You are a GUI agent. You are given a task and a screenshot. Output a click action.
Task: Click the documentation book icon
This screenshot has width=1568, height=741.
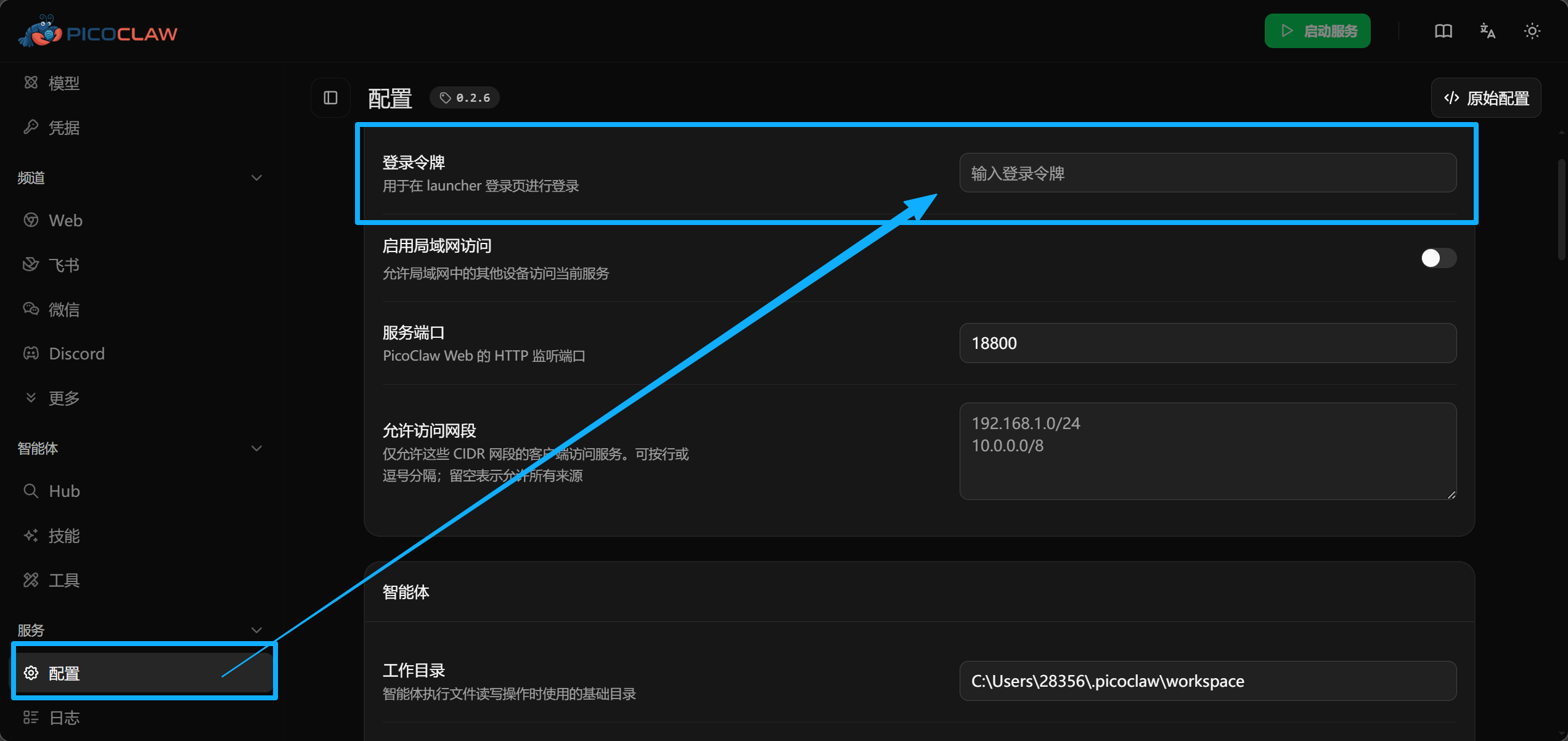[x=1443, y=31]
